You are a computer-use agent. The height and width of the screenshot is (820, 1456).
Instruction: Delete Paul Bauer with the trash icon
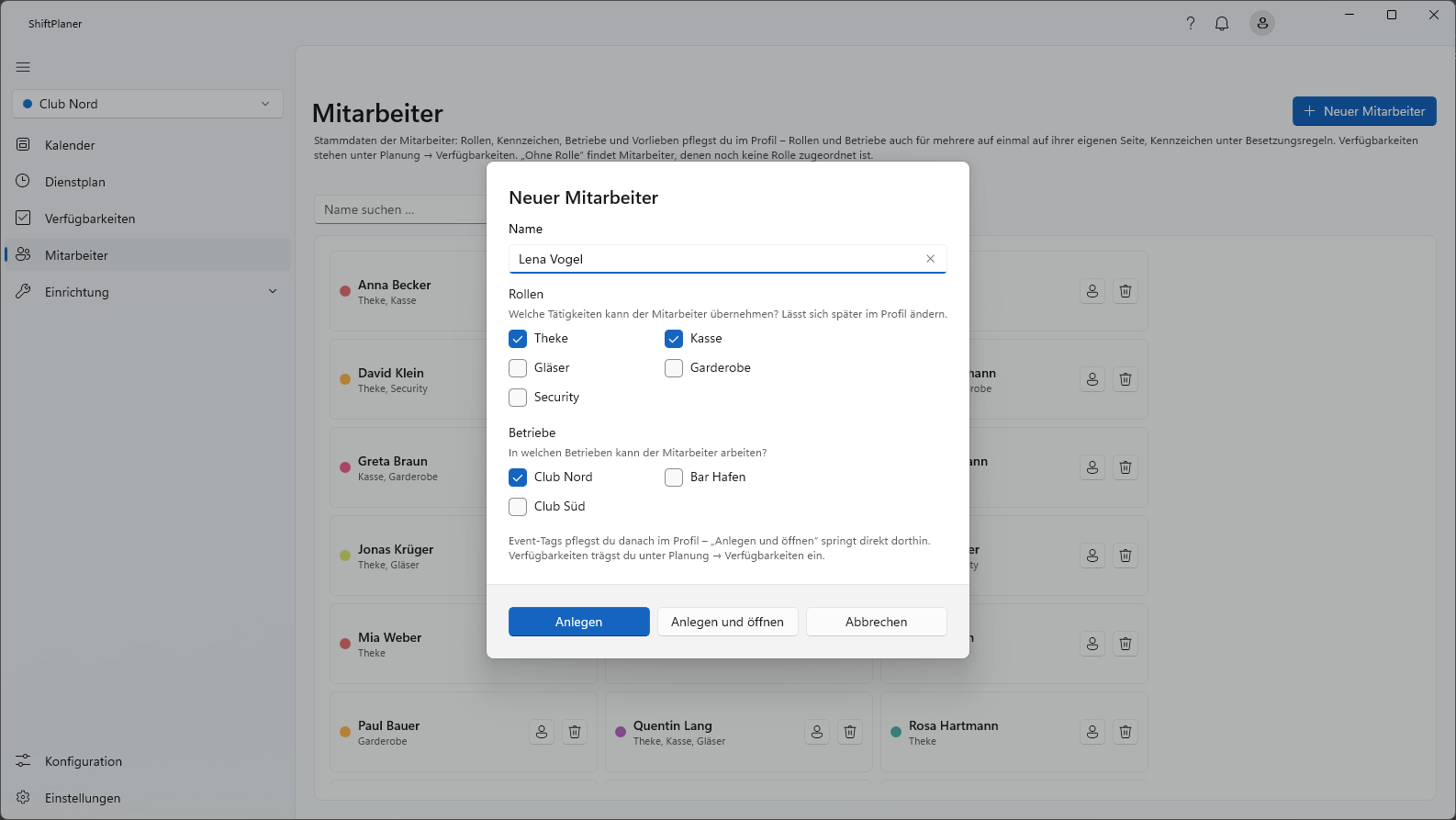(x=575, y=732)
